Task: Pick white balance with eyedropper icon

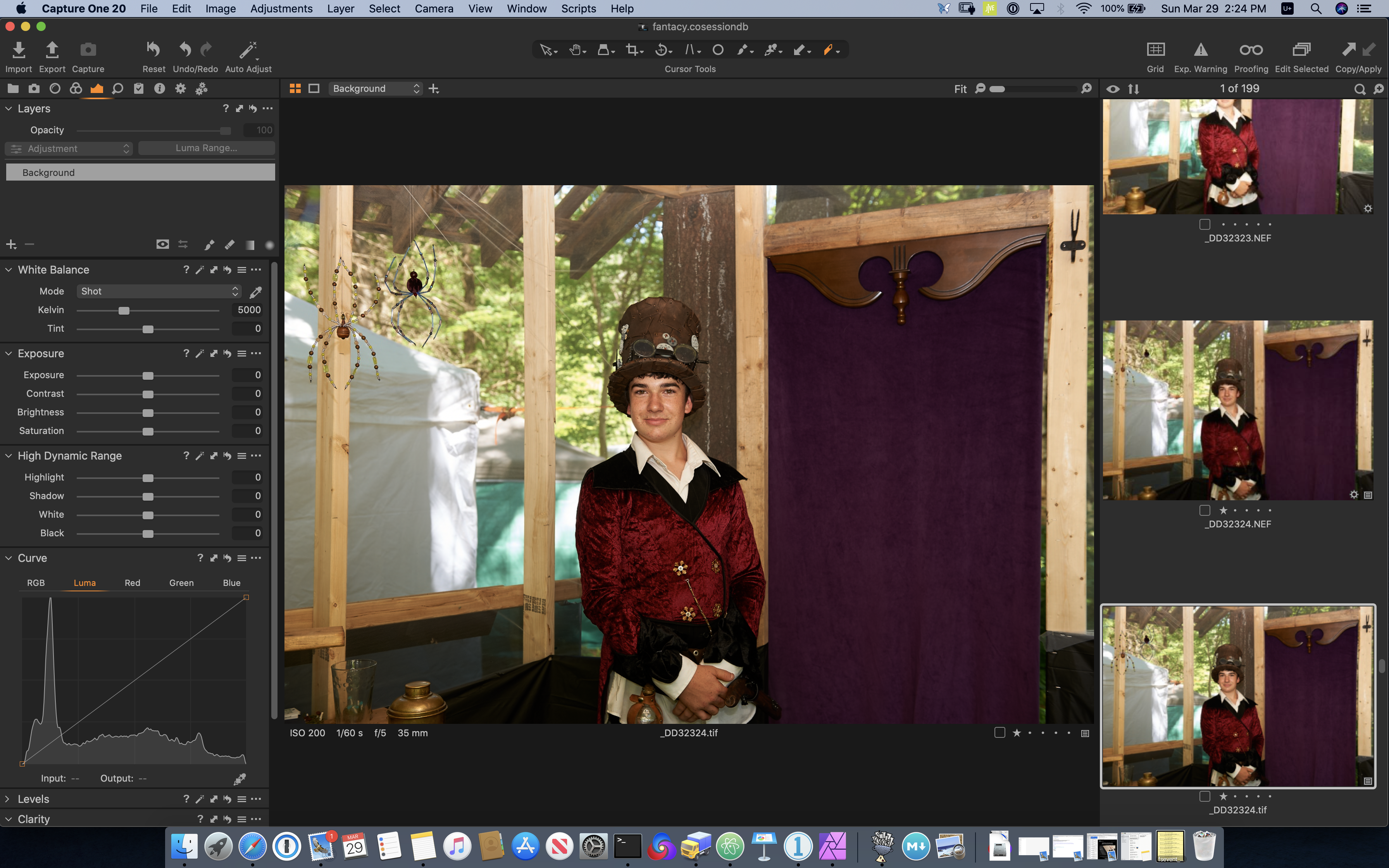Action: [x=256, y=292]
